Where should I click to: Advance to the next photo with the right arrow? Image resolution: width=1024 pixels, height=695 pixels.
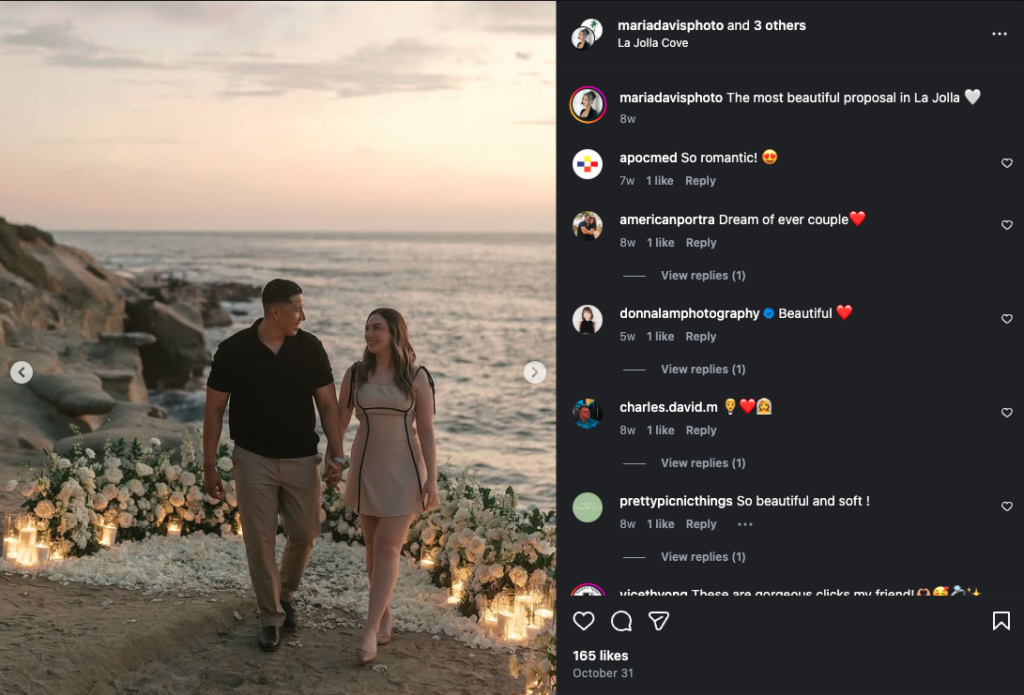pos(535,371)
